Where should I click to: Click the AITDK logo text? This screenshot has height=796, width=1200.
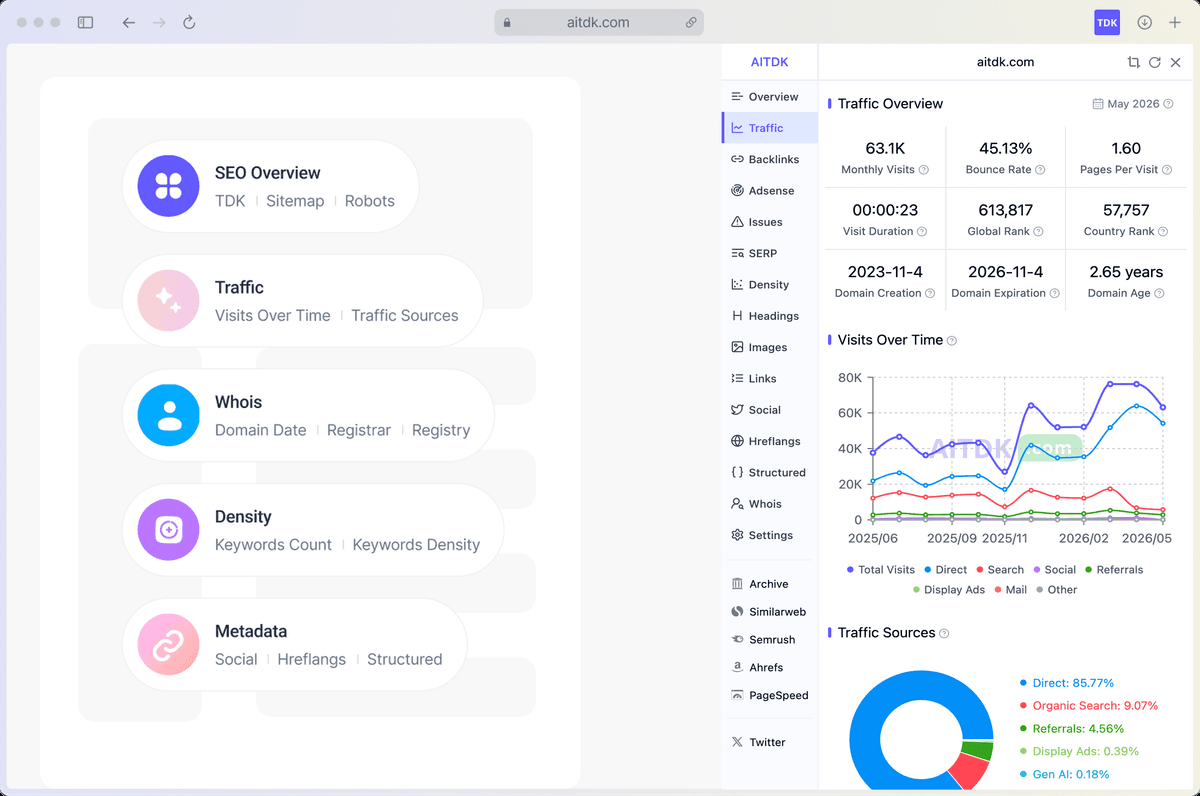(x=770, y=62)
